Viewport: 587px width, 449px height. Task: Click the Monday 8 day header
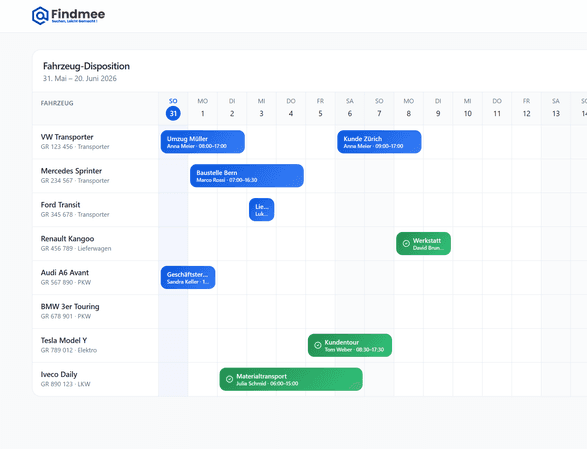coord(408,108)
